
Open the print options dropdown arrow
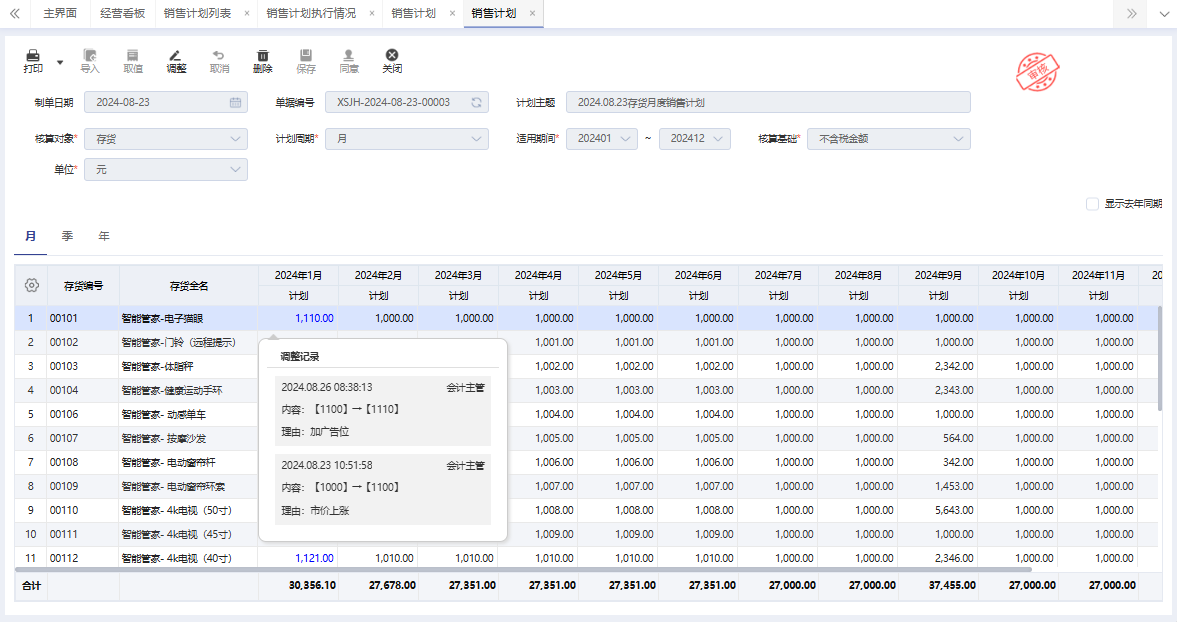[x=60, y=62]
